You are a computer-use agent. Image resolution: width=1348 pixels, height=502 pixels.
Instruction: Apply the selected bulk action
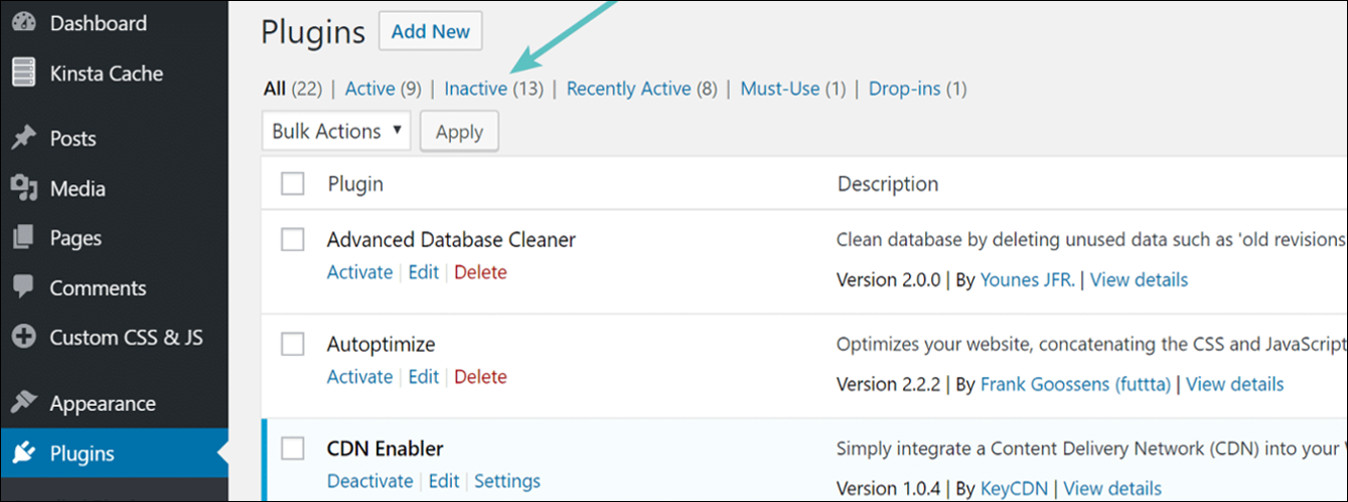coord(460,132)
